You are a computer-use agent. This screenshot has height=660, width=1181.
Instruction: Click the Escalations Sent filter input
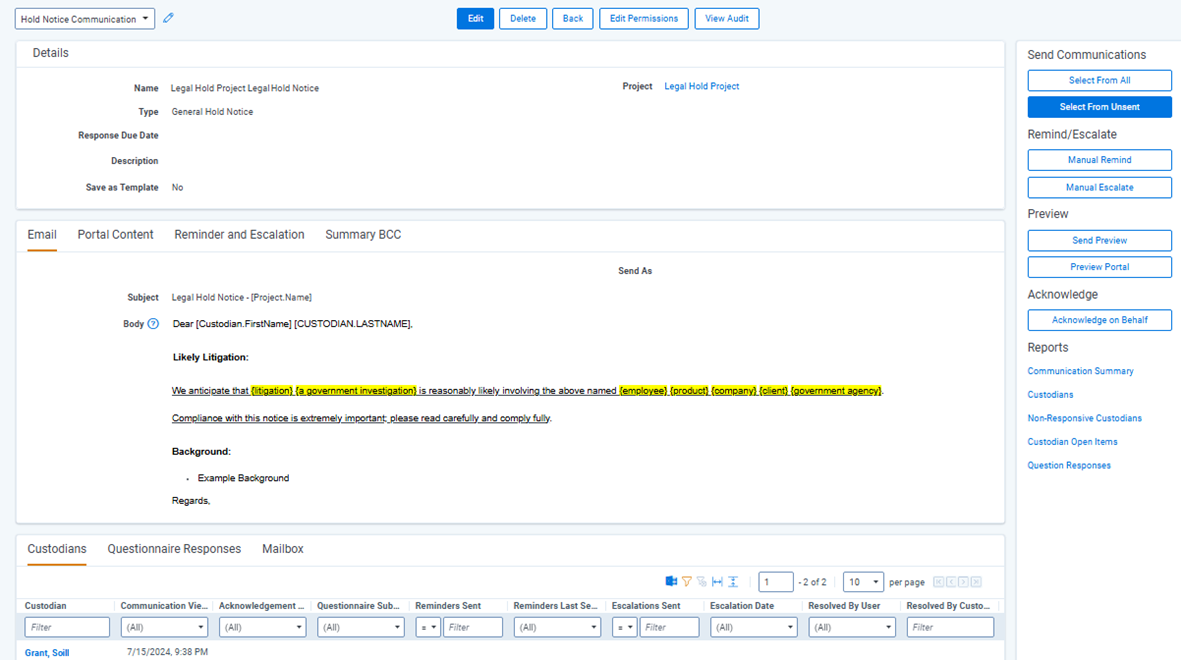pyautogui.click(x=670, y=627)
